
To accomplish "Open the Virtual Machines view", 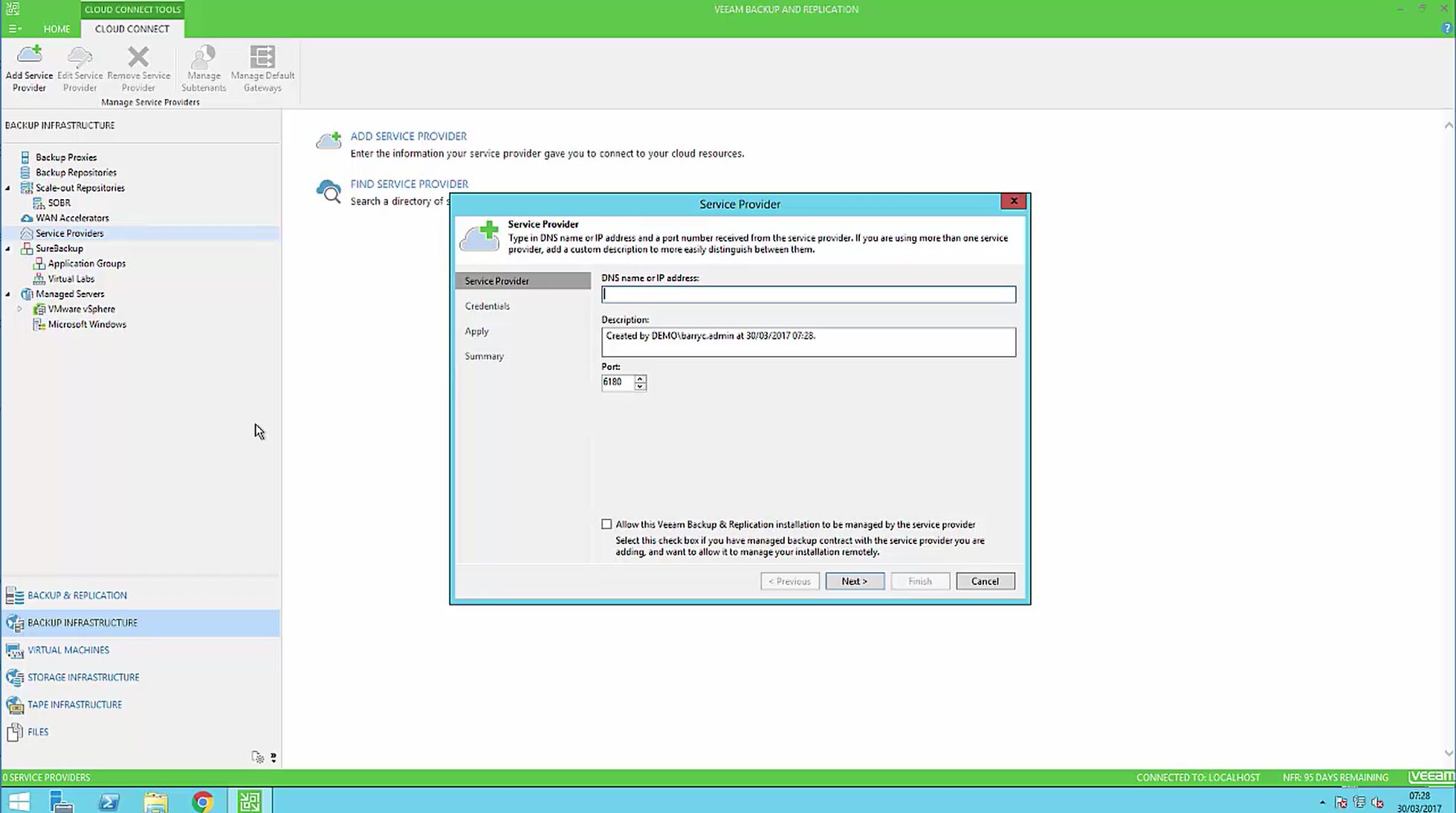I will coord(68,650).
